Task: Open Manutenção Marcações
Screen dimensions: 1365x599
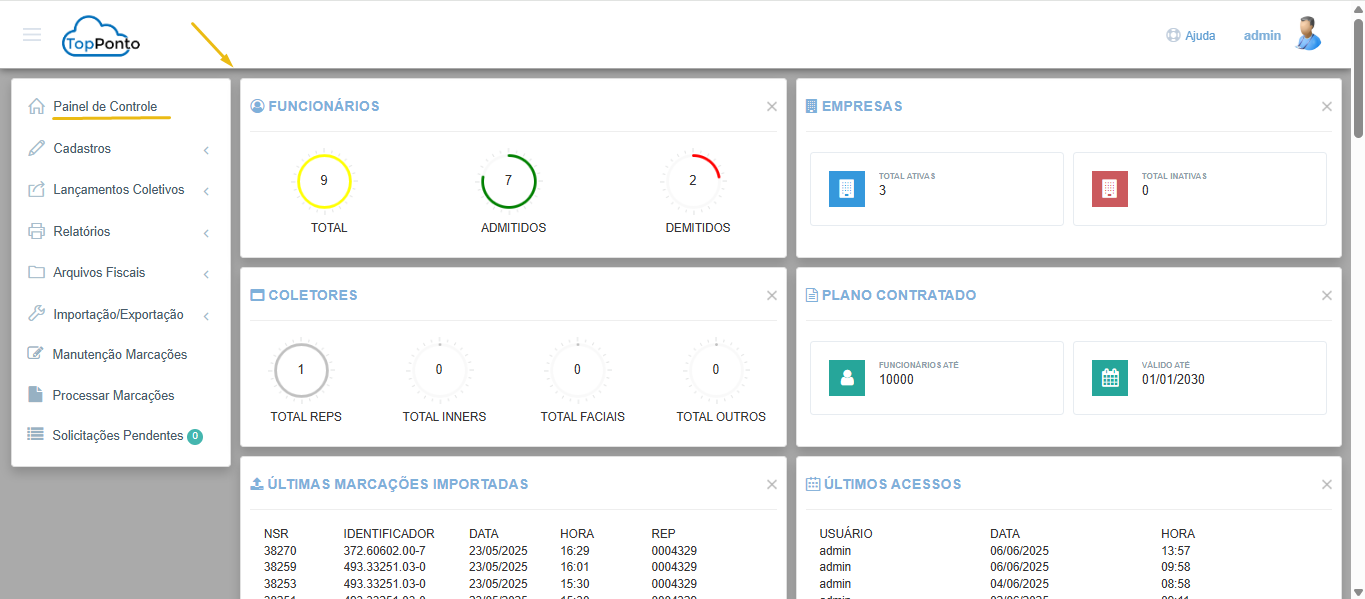Action: 119,354
